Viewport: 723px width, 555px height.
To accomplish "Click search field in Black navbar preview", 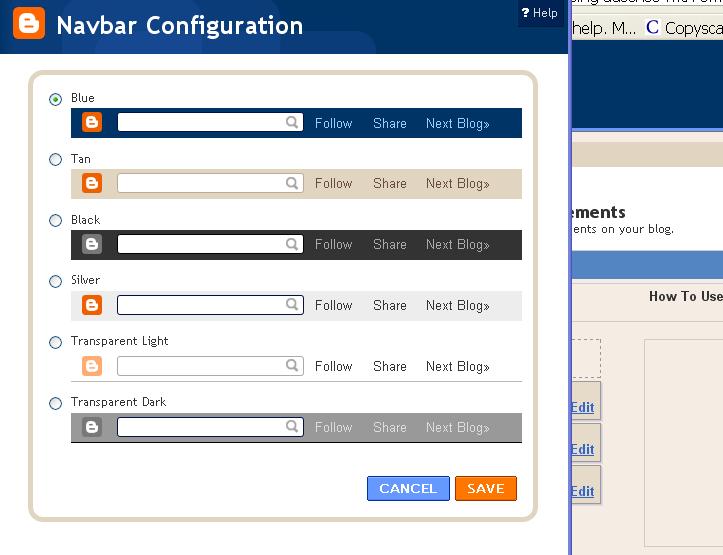I will (210, 244).
